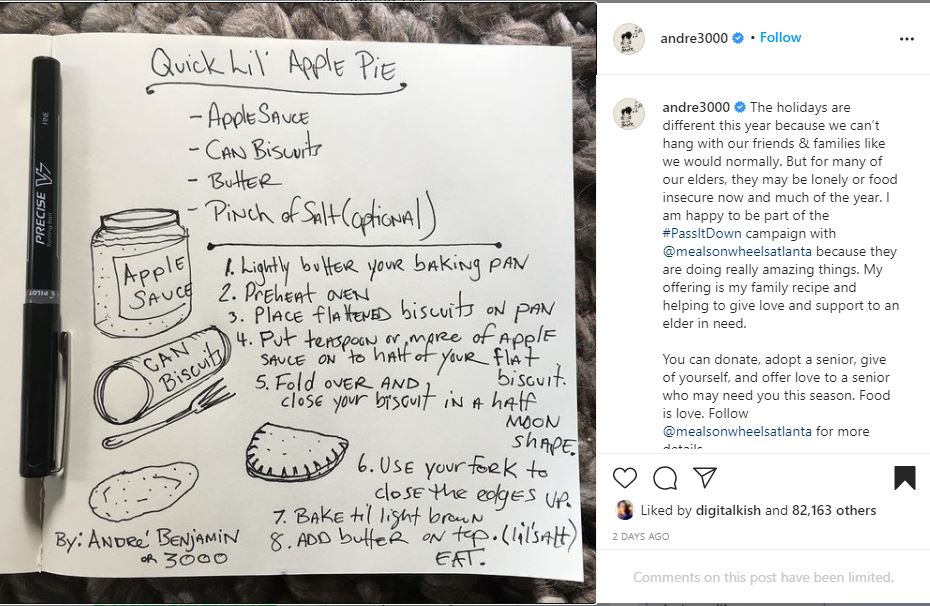
Task: Click the 2 DAYS AGO timestamp
Action: pyautogui.click(x=641, y=537)
